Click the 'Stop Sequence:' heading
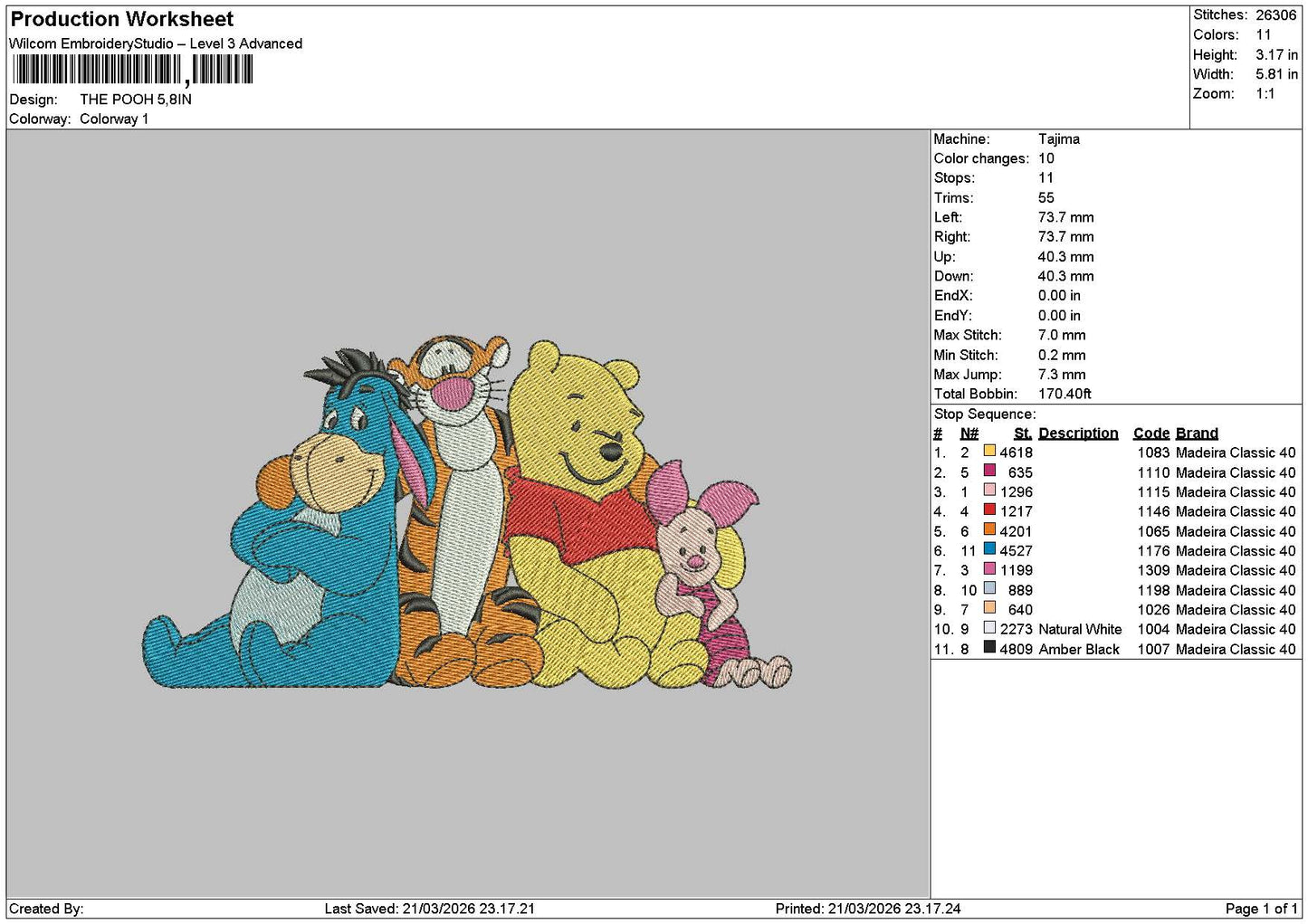The image size is (1308, 924). point(985,414)
